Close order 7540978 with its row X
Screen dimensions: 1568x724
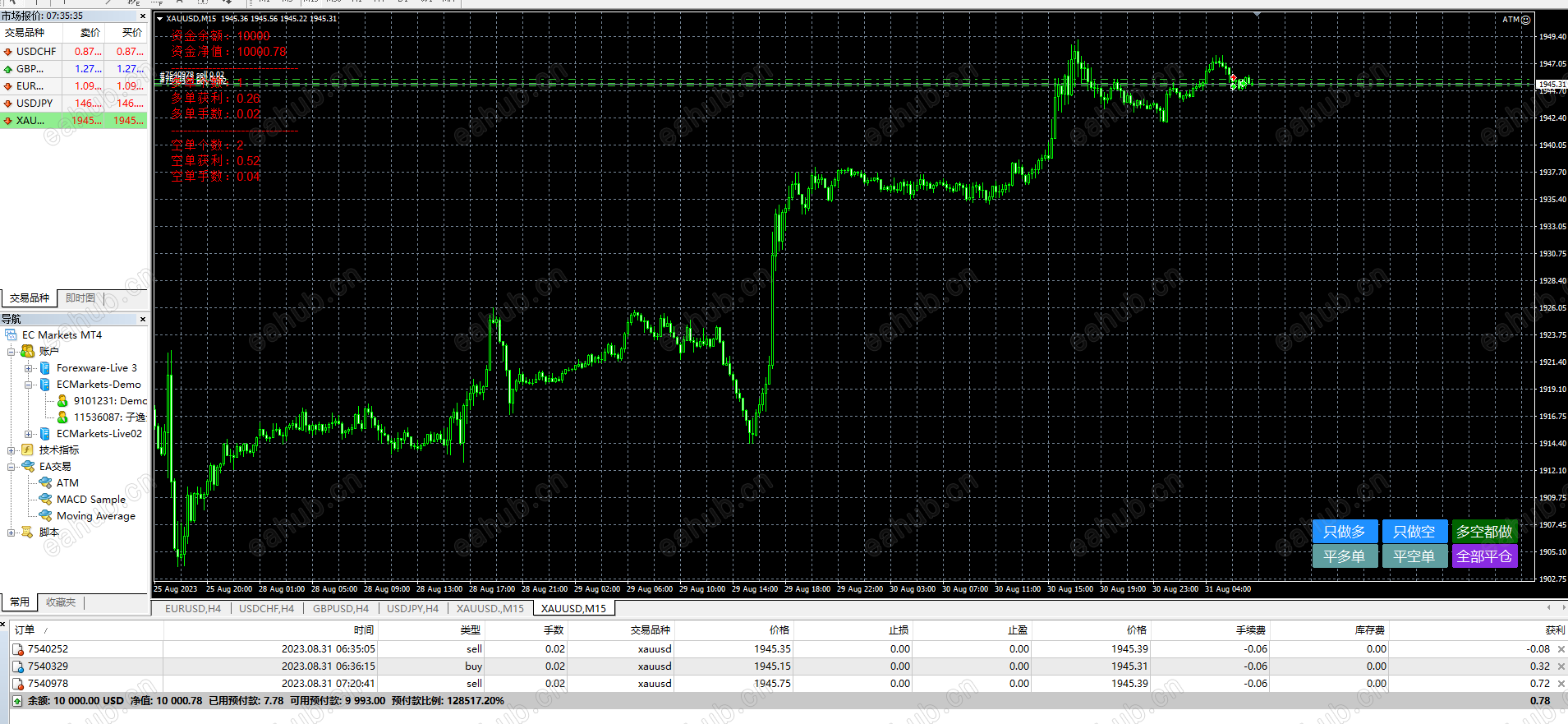1561,684
